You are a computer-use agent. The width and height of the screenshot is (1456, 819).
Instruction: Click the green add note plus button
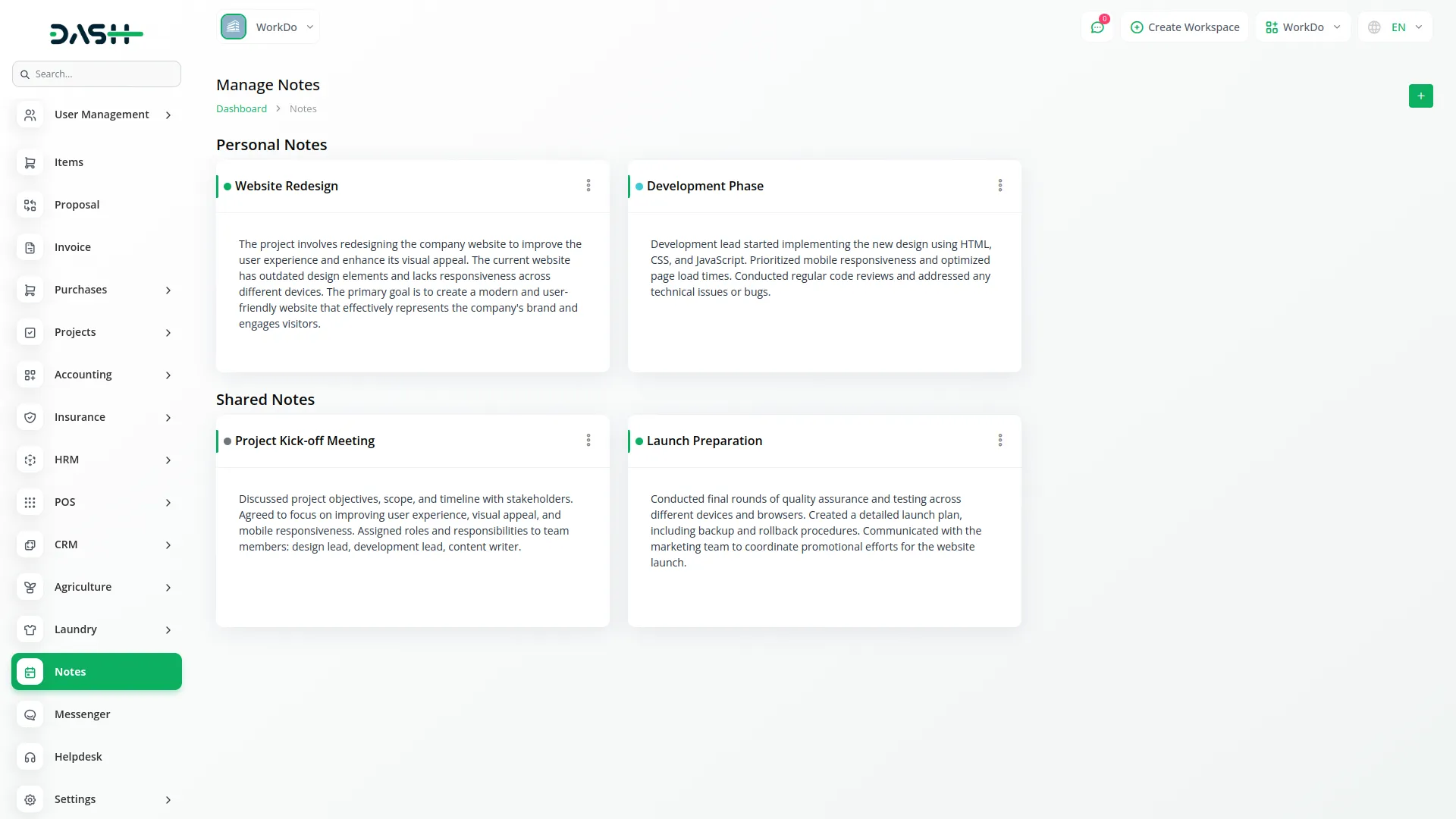[x=1420, y=96]
